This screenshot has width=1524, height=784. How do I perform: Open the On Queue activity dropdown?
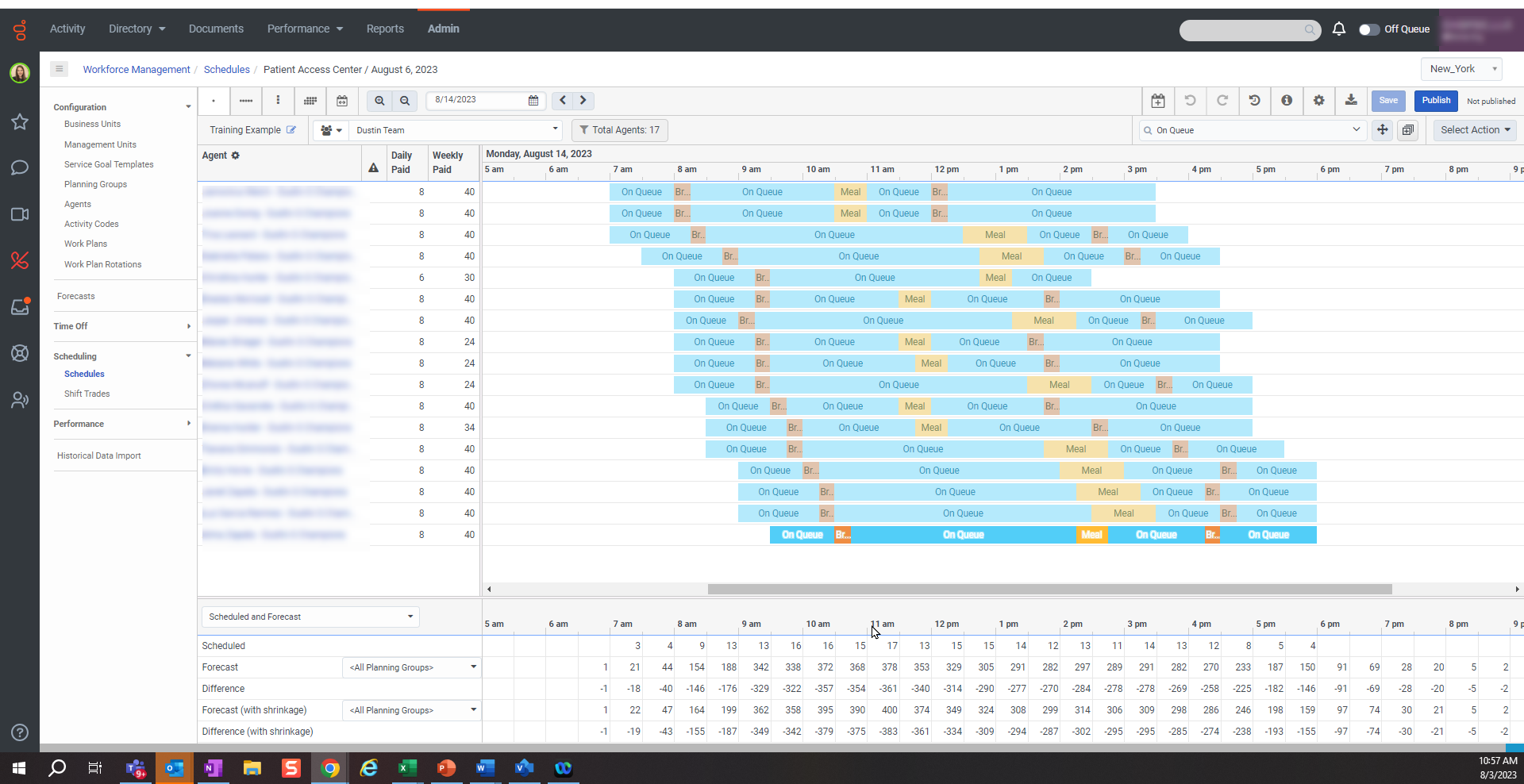click(1253, 130)
